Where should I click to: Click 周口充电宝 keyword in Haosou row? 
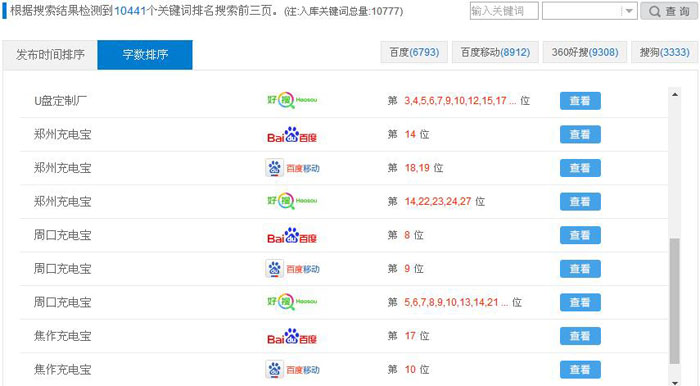tap(62, 303)
